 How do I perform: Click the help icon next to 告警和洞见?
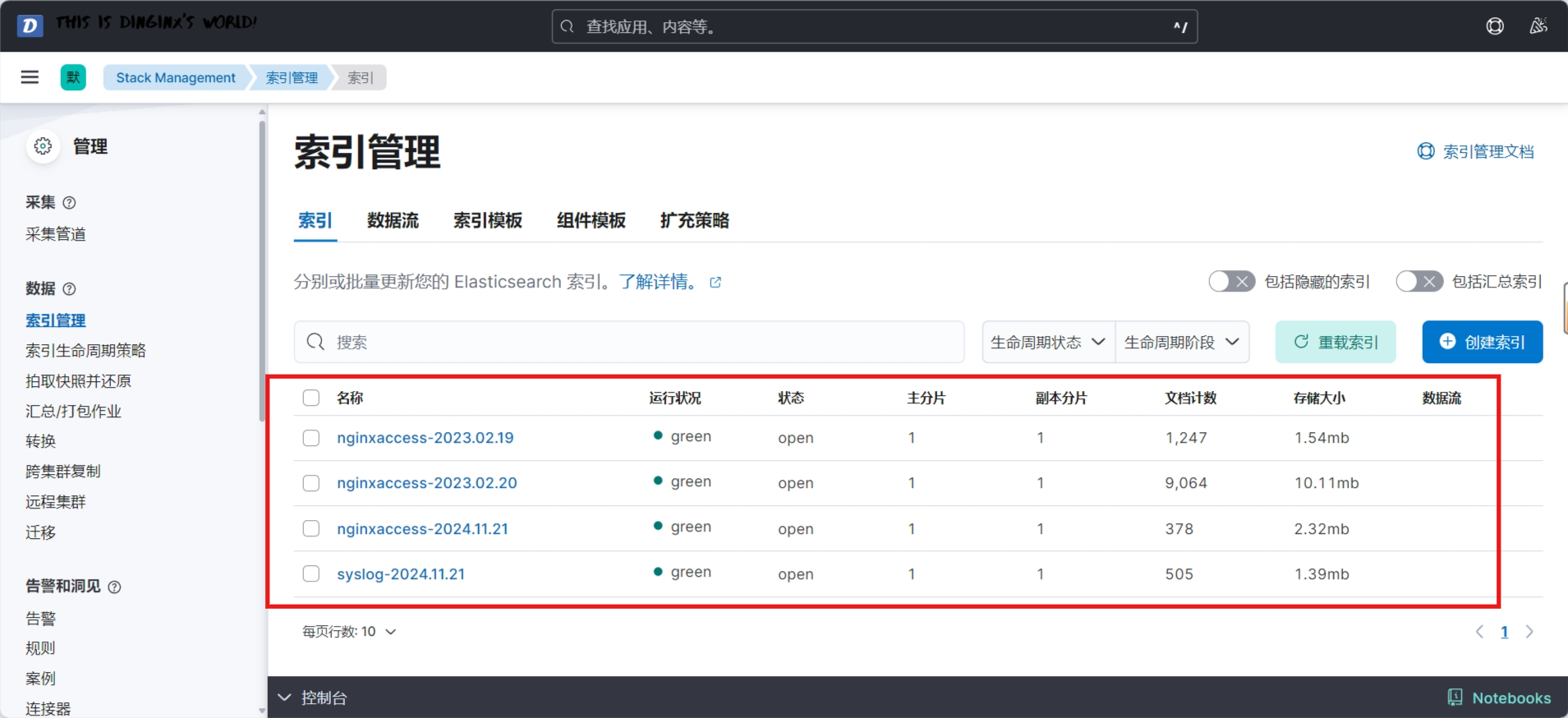pyautogui.click(x=115, y=587)
